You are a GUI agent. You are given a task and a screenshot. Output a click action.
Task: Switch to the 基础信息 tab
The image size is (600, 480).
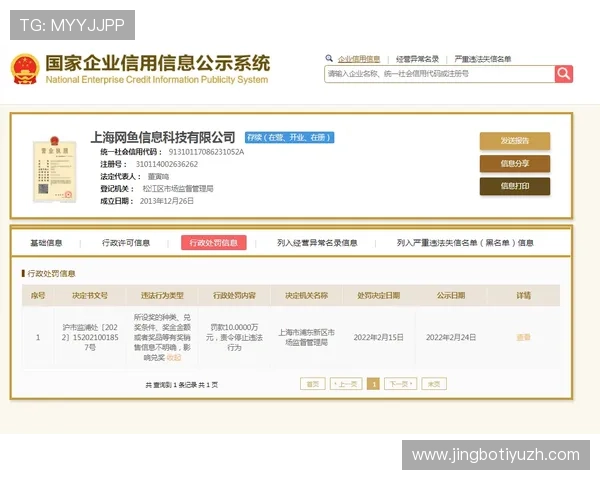click(46, 243)
